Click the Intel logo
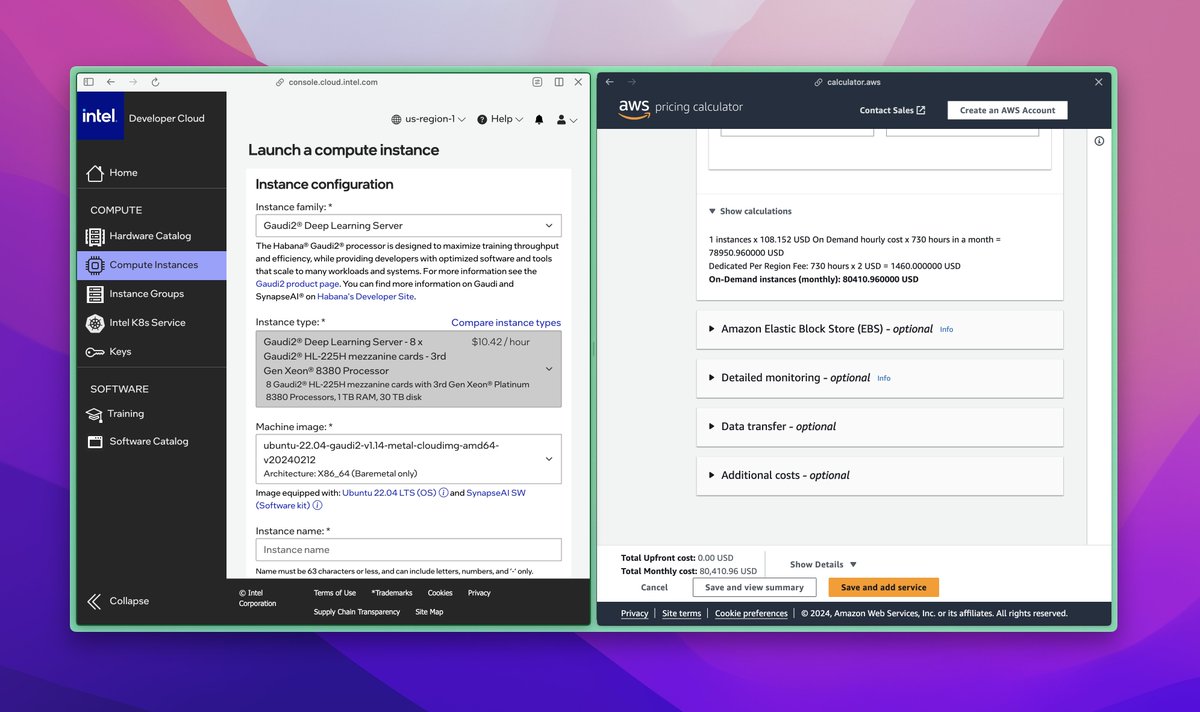The height and width of the screenshot is (712, 1200). (100, 117)
